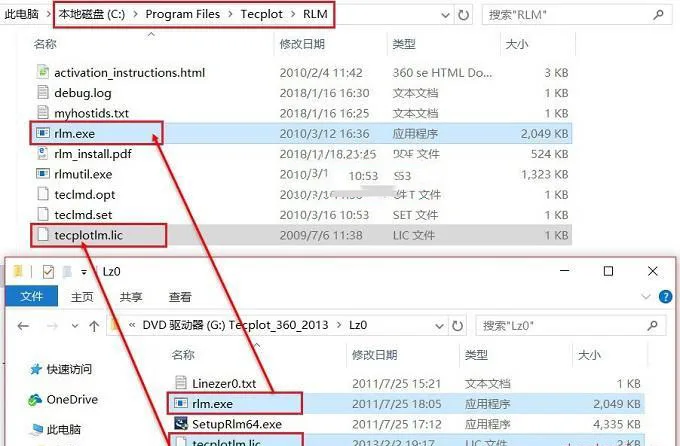Image resolution: width=680 pixels, height=446 pixels.
Task: Expand the hidden path chevron in Lz0 address bar
Action: point(132,325)
